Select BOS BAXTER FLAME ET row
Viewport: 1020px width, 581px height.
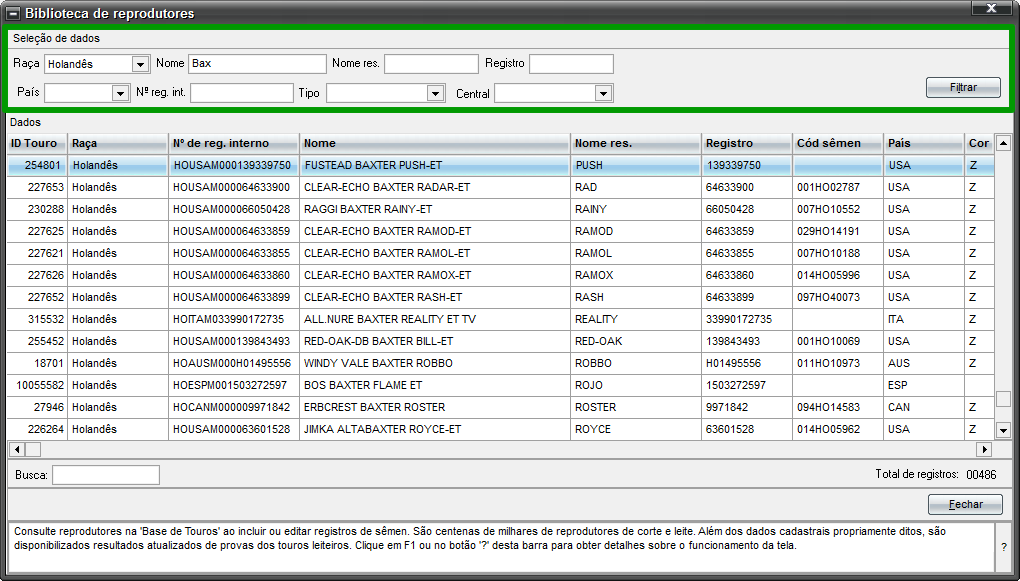501,385
